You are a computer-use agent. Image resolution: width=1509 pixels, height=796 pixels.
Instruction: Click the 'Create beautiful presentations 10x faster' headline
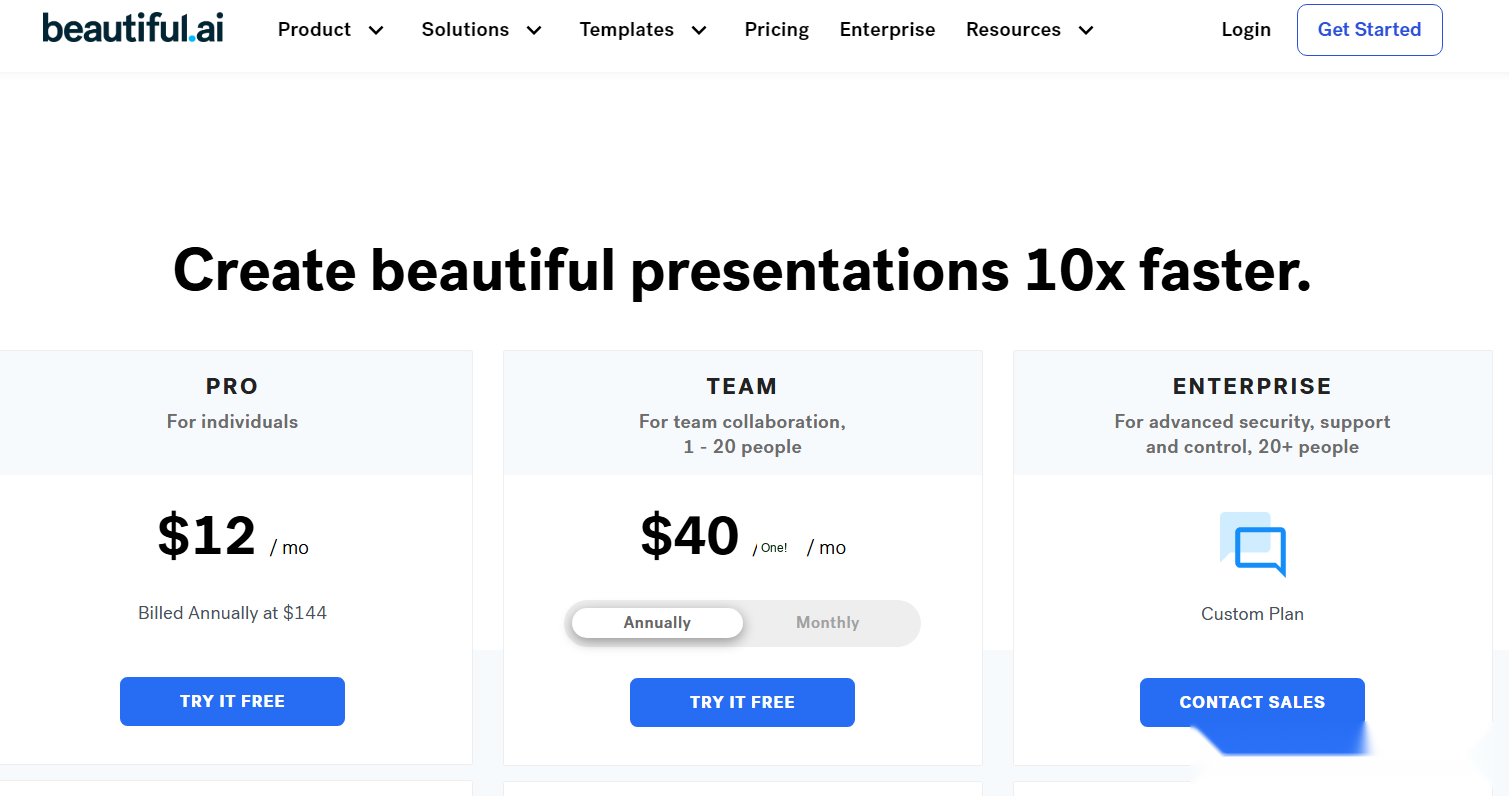742,270
